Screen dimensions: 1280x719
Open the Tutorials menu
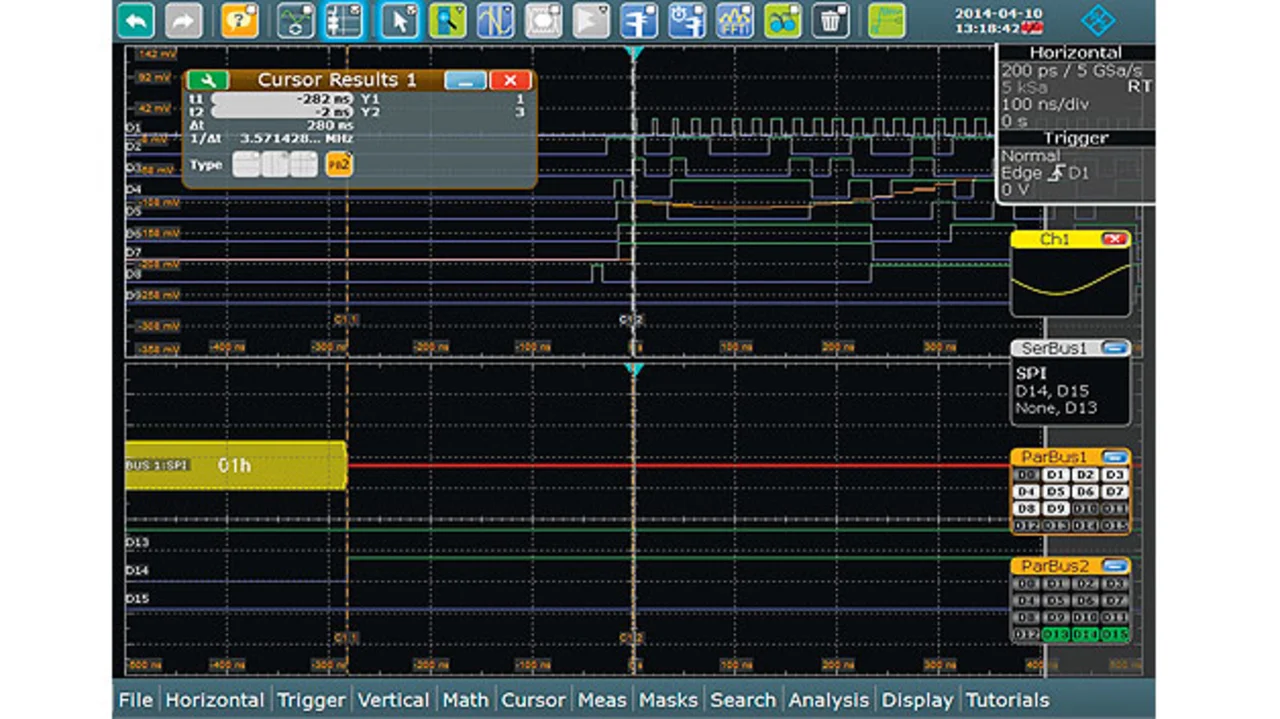[1007, 700]
